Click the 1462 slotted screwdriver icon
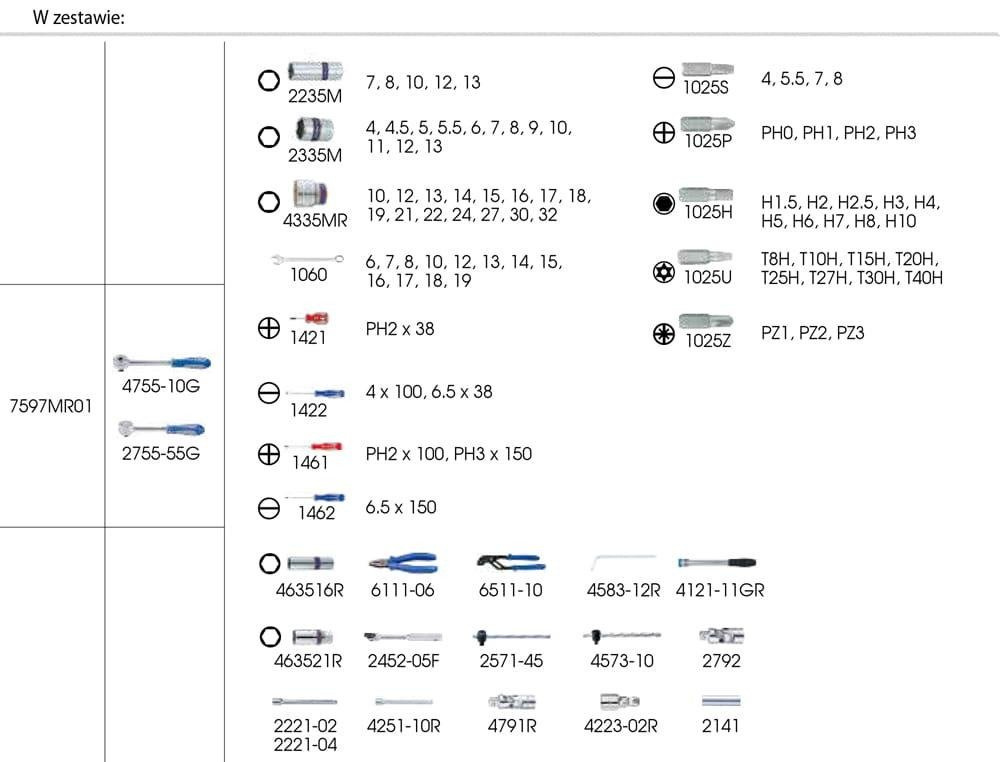Viewport: 1000px width, 762px height. (315, 497)
